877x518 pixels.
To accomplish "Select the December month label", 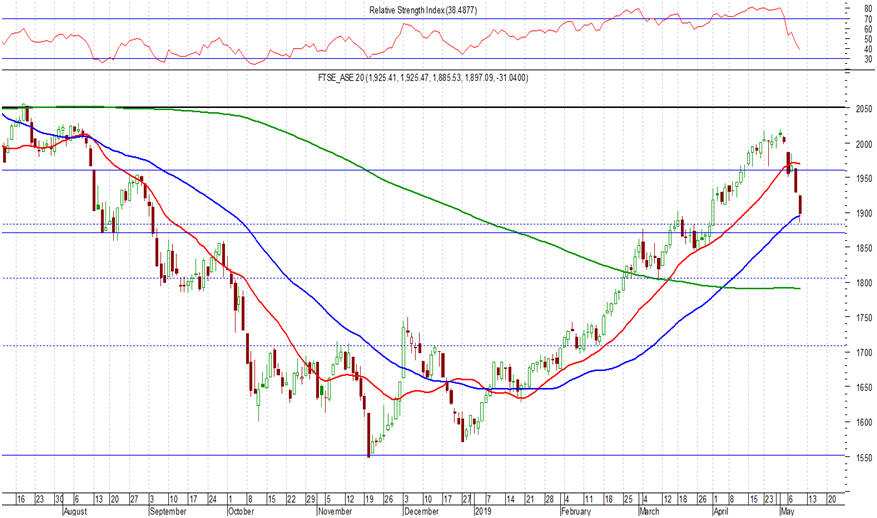I will click(421, 511).
